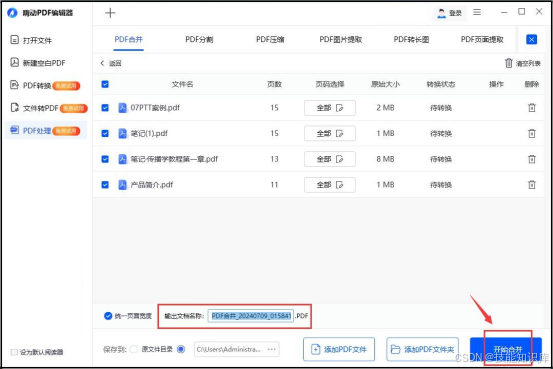
Task: Click the file icon of 笔记-传播学教程第一章.pdf
Action: pyautogui.click(x=122, y=159)
